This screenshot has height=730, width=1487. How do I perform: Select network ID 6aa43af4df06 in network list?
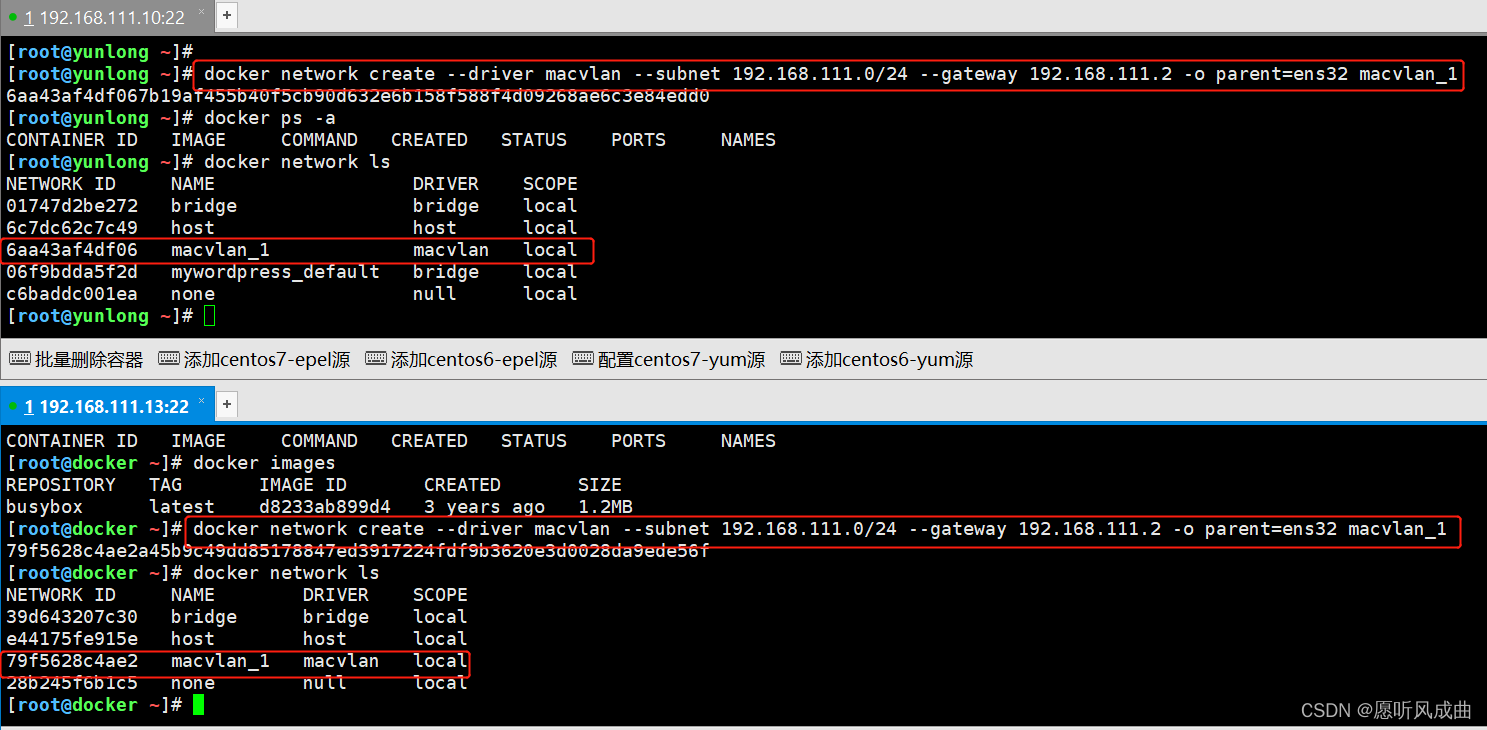72,250
